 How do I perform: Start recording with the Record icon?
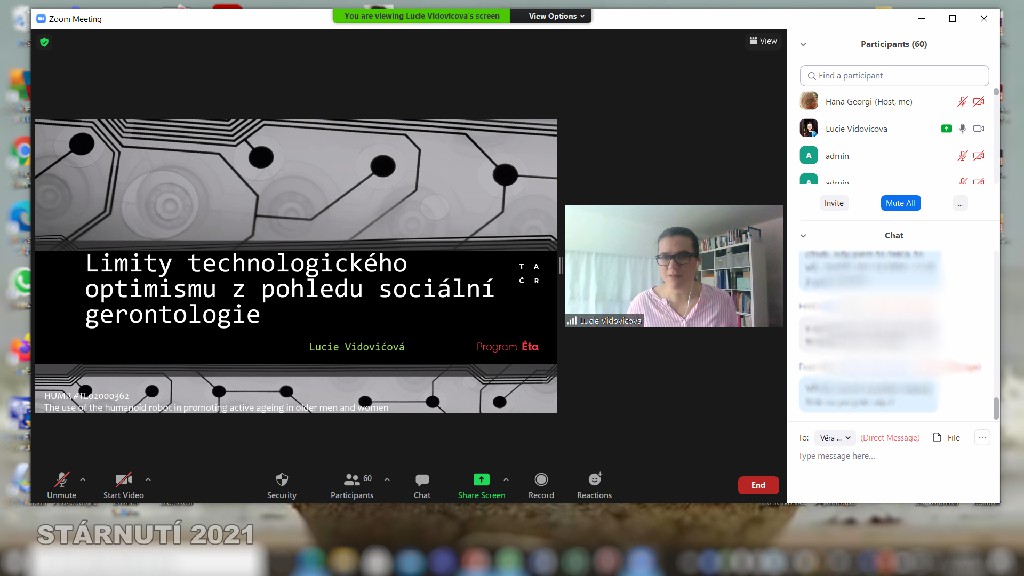[541, 480]
